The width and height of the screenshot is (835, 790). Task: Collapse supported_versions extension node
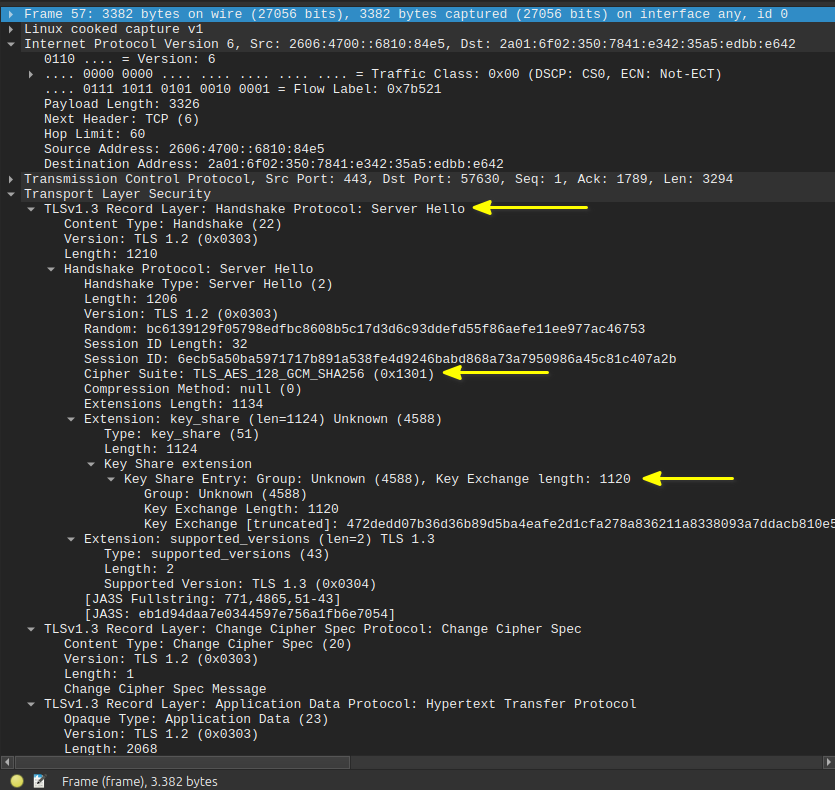[71, 539]
